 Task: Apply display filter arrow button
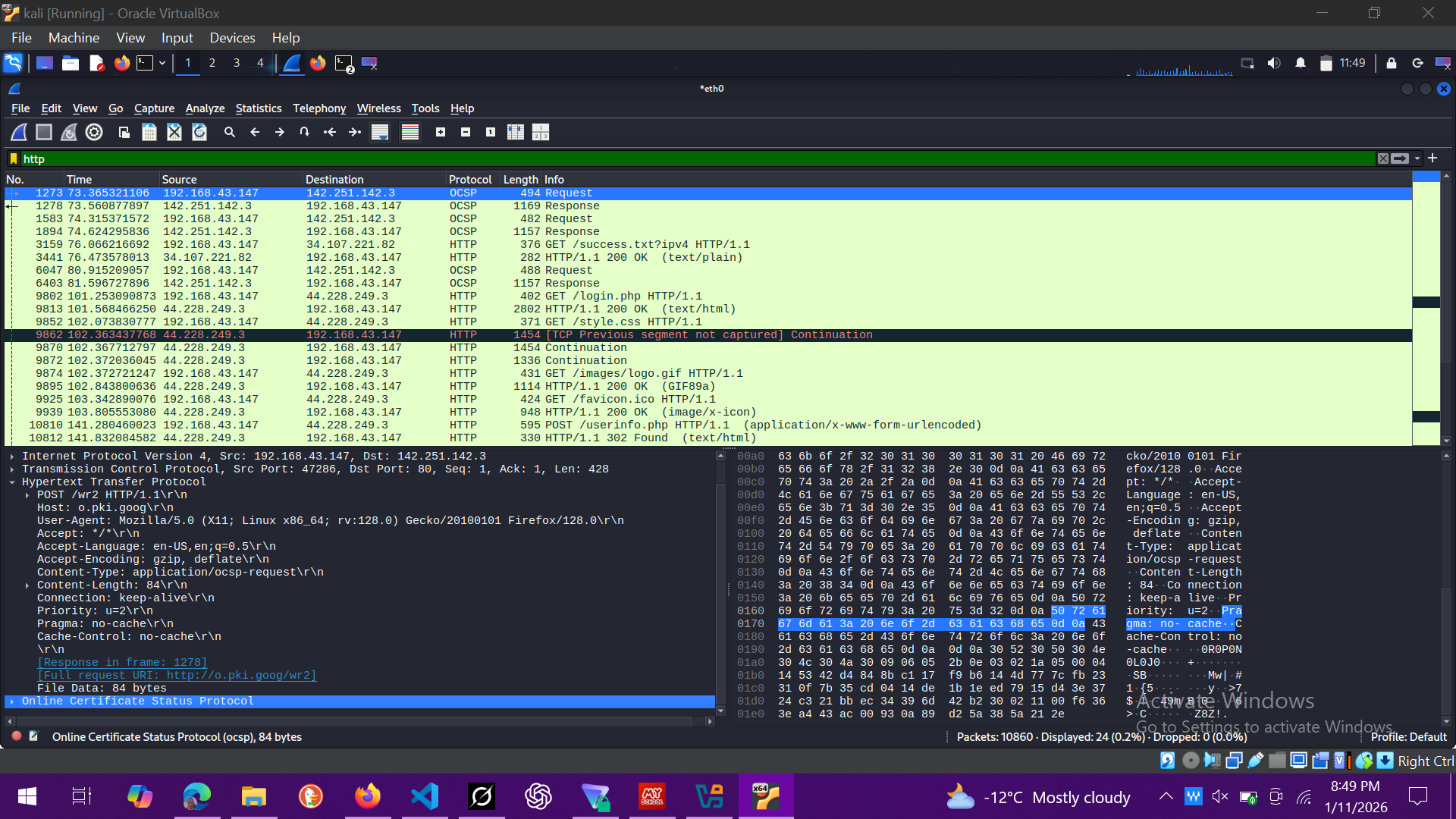click(x=1400, y=158)
